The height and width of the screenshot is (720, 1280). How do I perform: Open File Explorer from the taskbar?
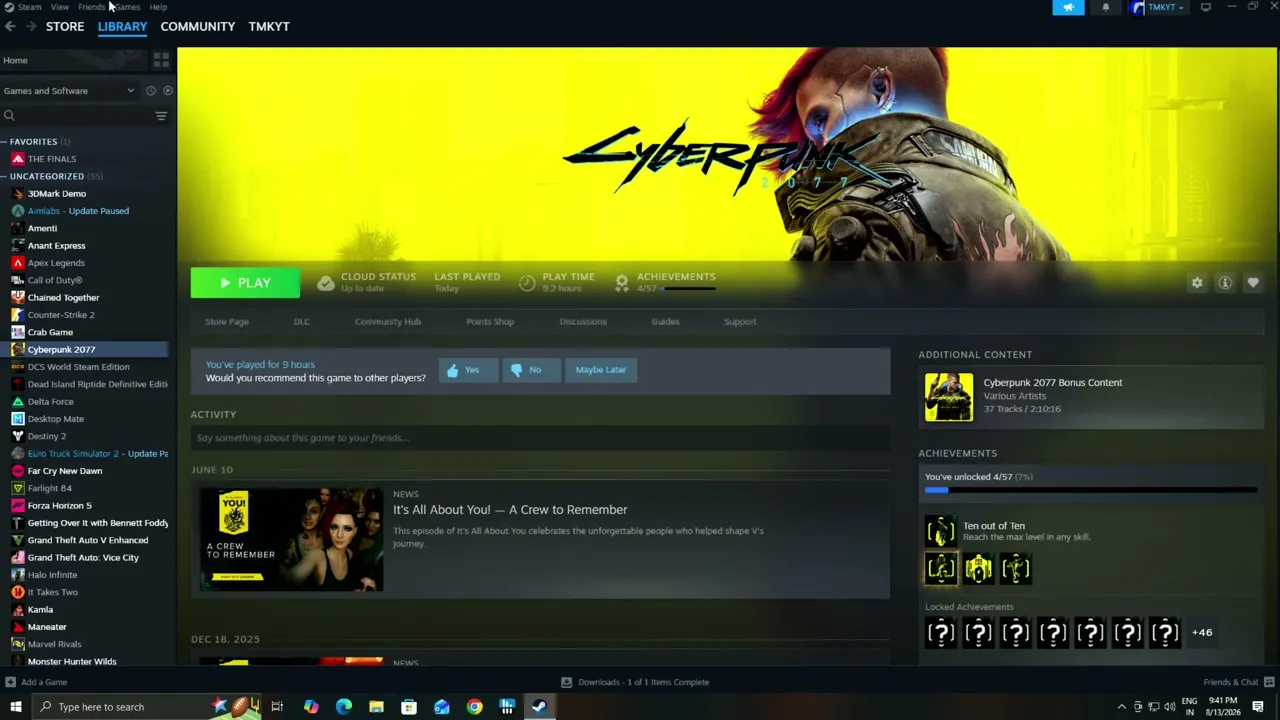(x=376, y=707)
